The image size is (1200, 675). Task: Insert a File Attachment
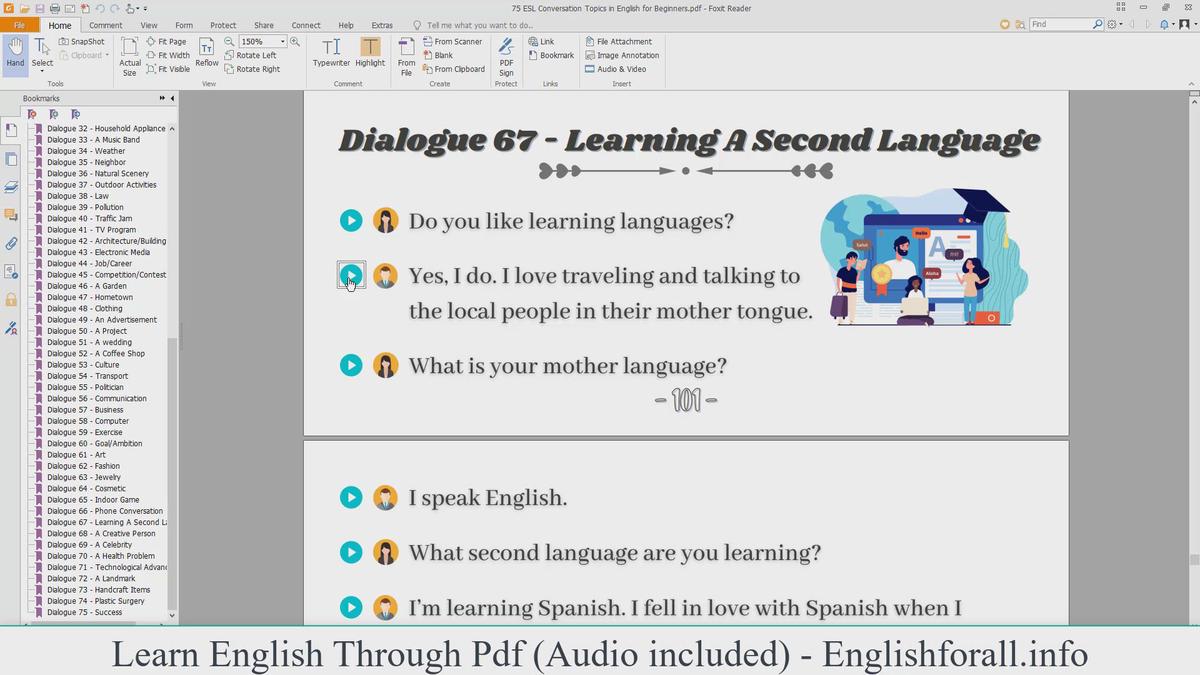(x=618, y=42)
